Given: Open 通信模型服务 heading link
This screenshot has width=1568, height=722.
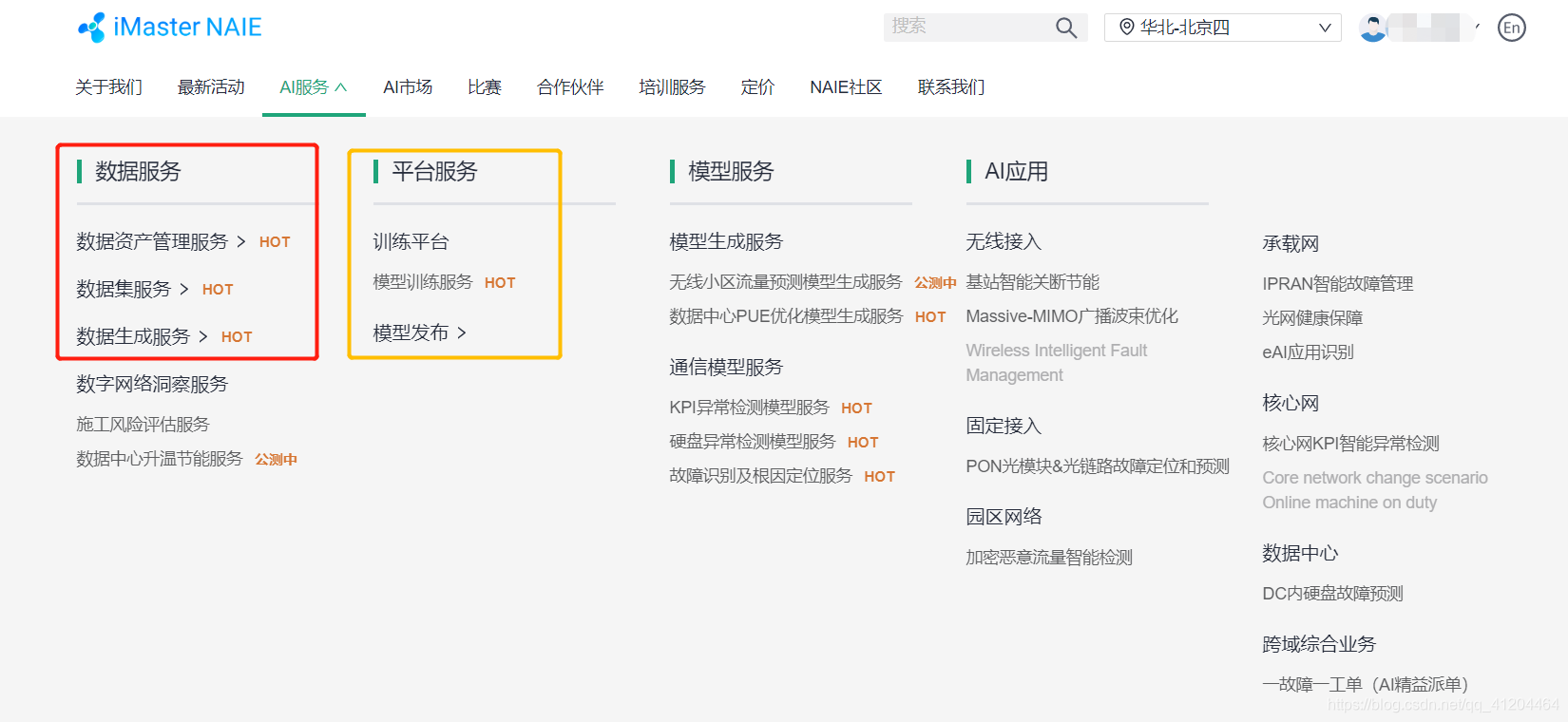Looking at the screenshot, I should click(x=726, y=368).
